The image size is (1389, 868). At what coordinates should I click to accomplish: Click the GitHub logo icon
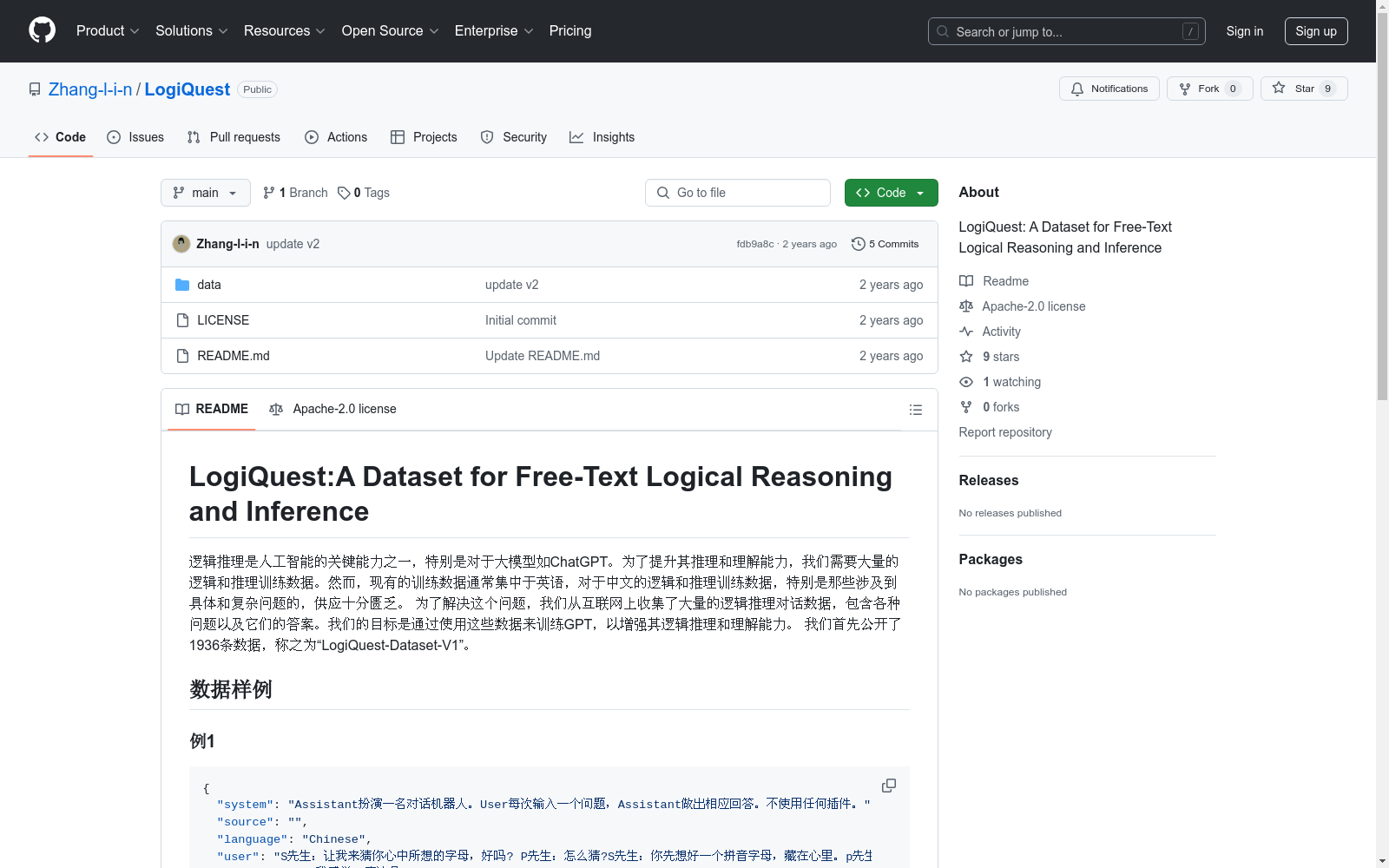tap(42, 30)
